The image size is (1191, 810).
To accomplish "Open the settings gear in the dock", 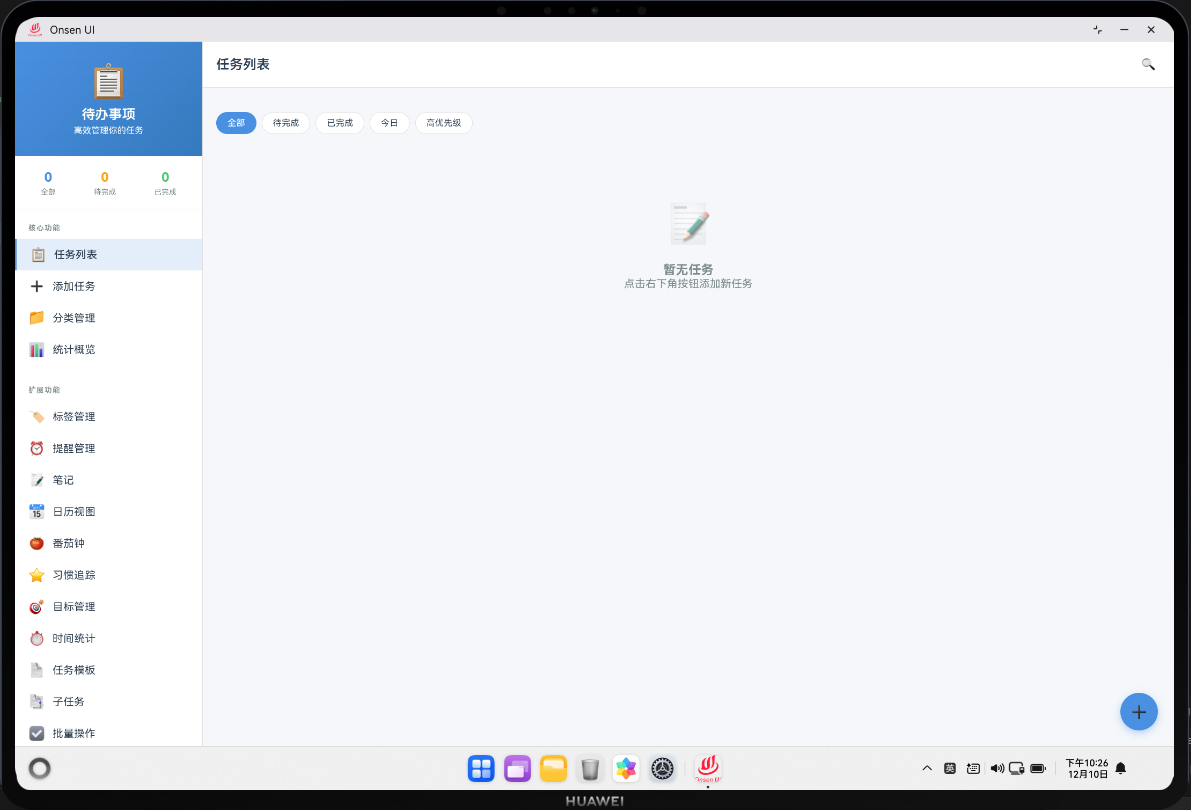I will click(x=662, y=769).
